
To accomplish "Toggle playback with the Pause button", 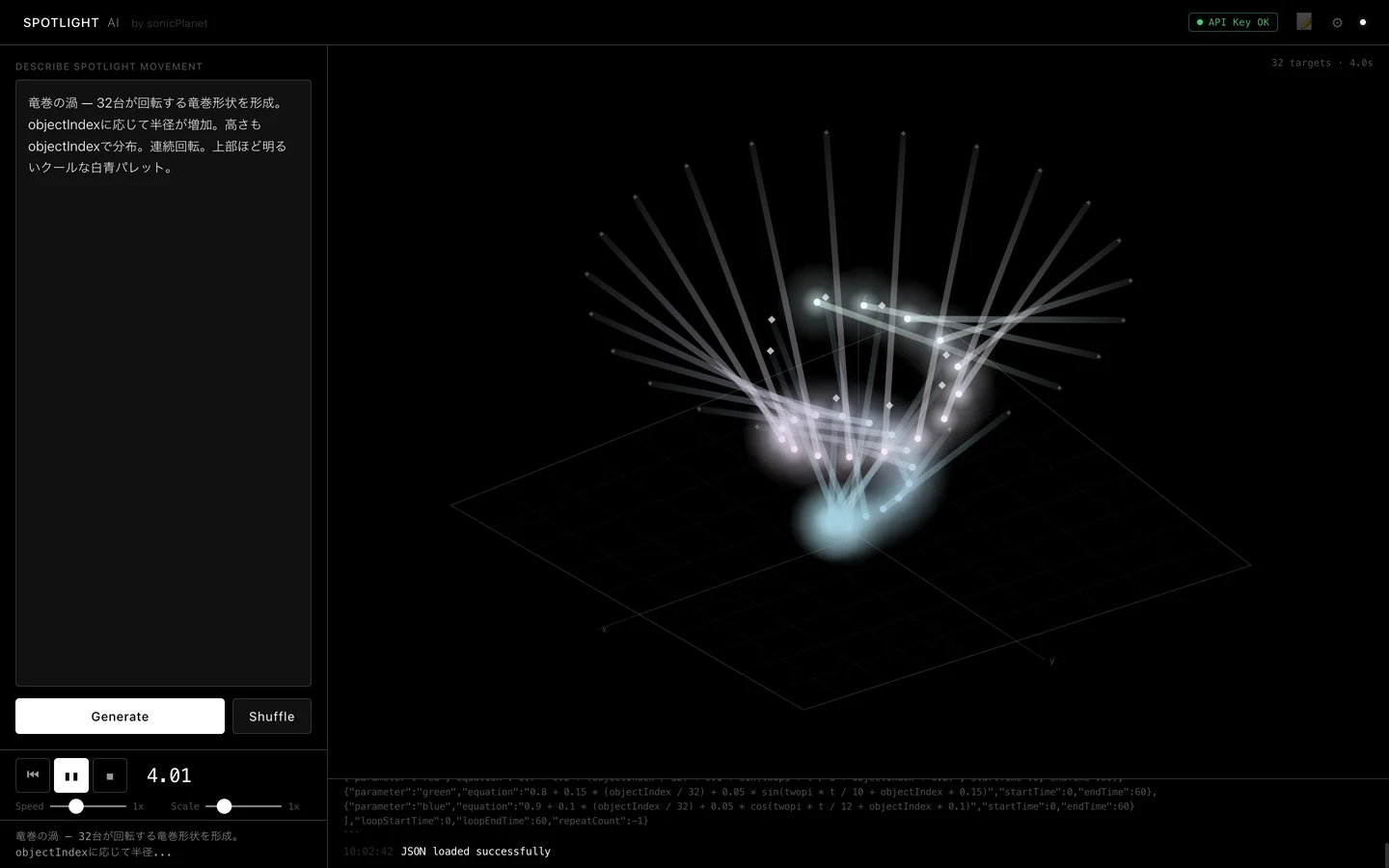I will [x=70, y=775].
